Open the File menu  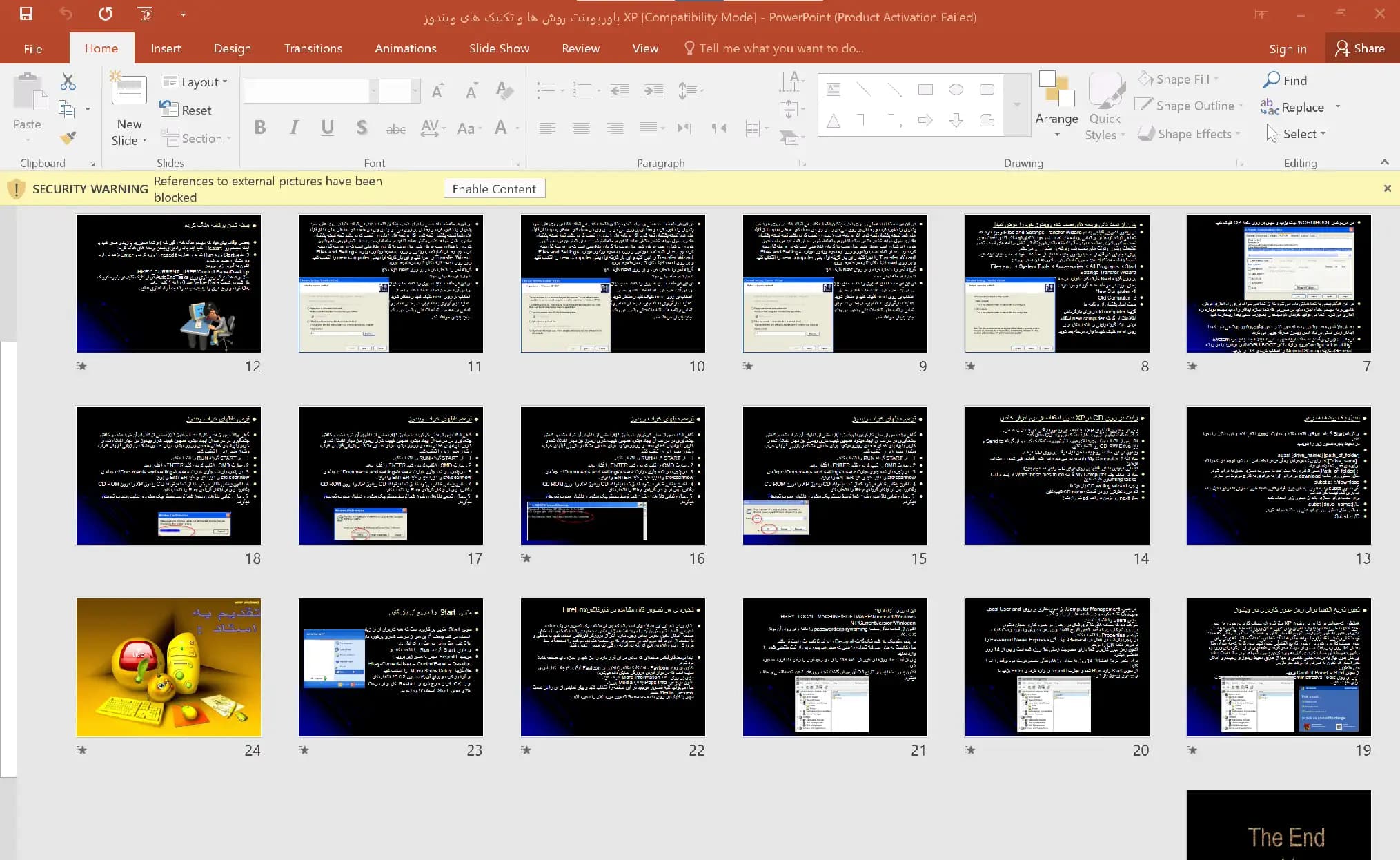[x=32, y=48]
